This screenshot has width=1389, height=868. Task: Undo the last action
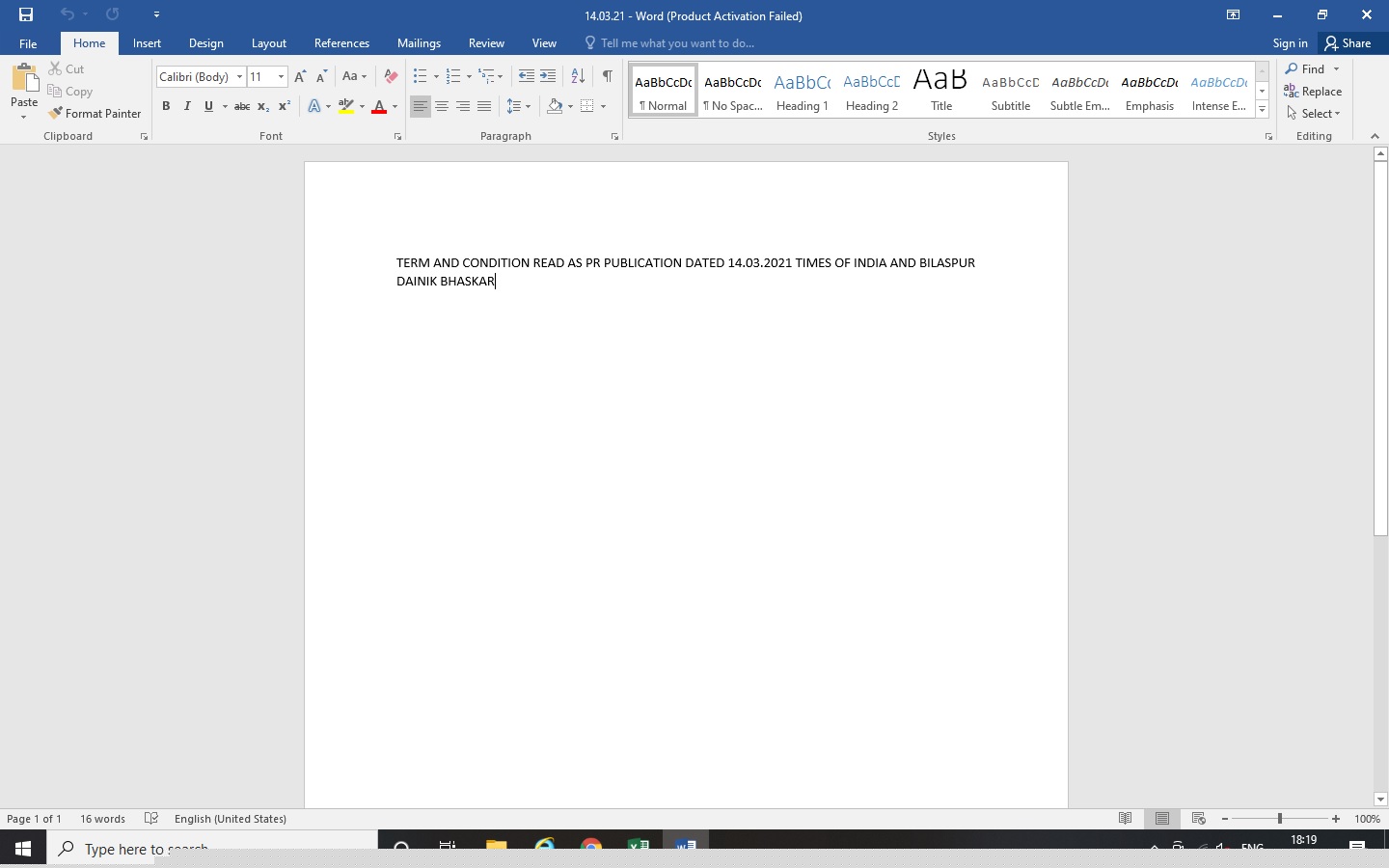(67, 14)
